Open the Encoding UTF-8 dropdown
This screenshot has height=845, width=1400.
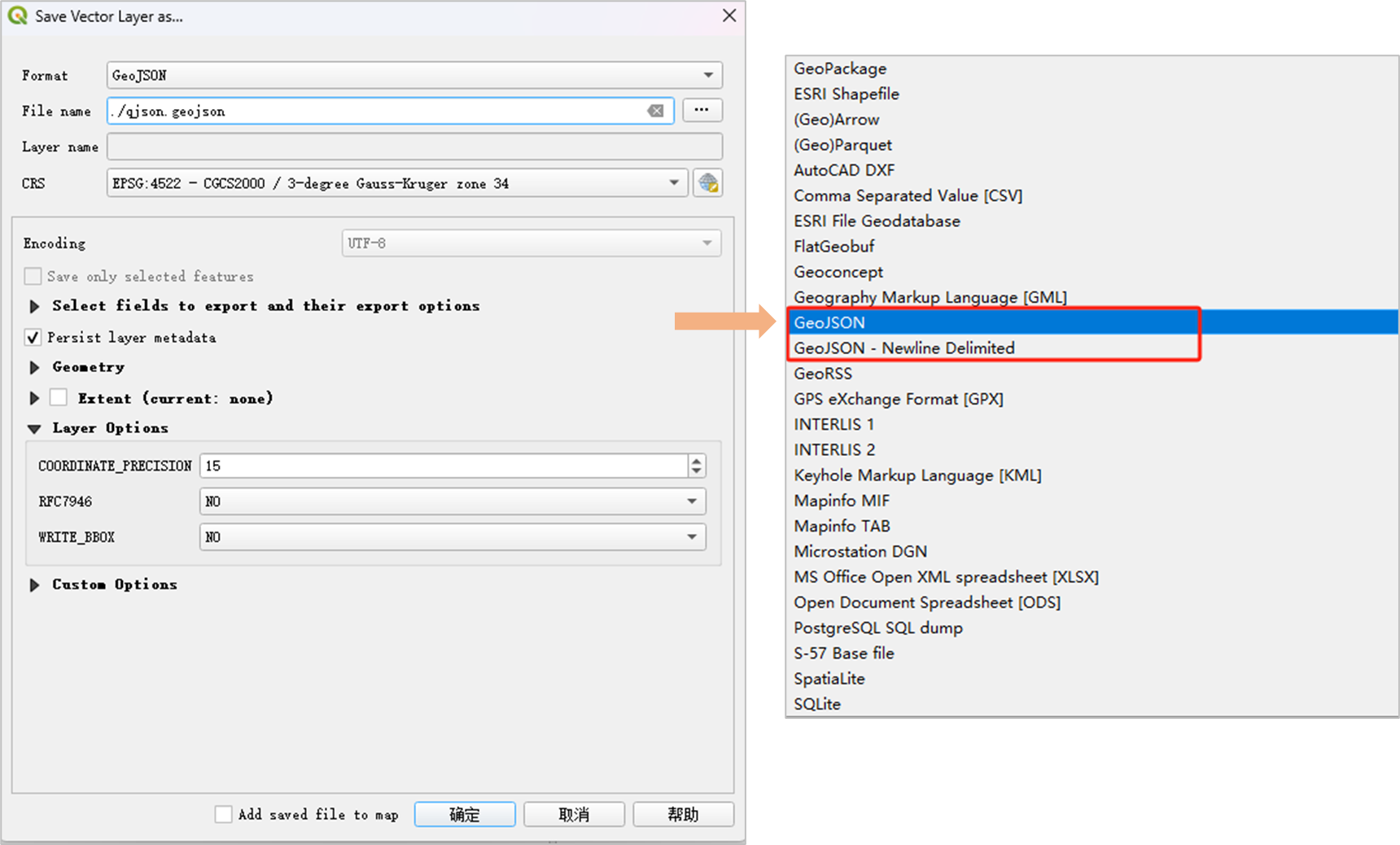(x=532, y=243)
